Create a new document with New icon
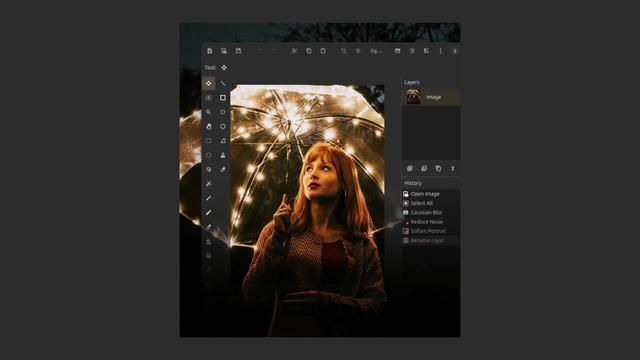 (x=209, y=51)
